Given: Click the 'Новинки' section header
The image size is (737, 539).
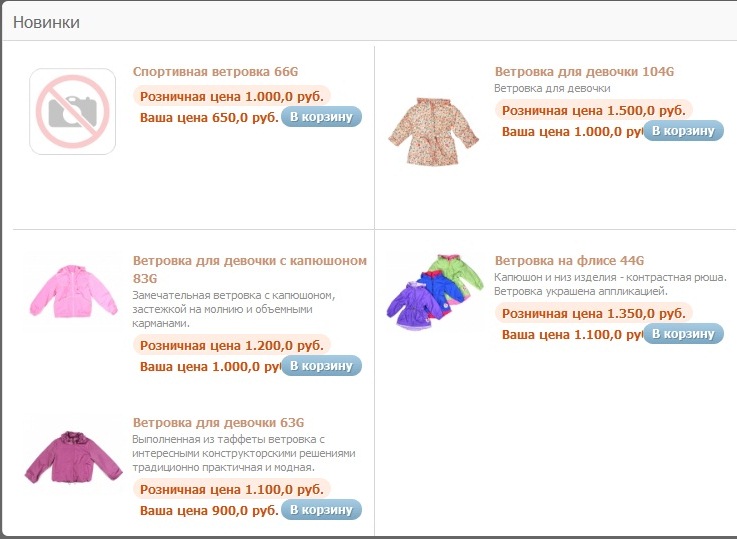Looking at the screenshot, I should click(46, 21).
